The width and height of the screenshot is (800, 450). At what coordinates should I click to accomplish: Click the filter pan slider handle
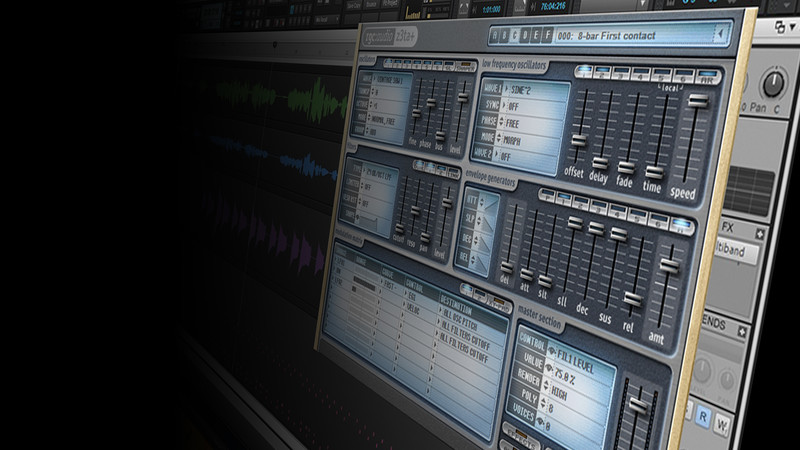pos(425,238)
